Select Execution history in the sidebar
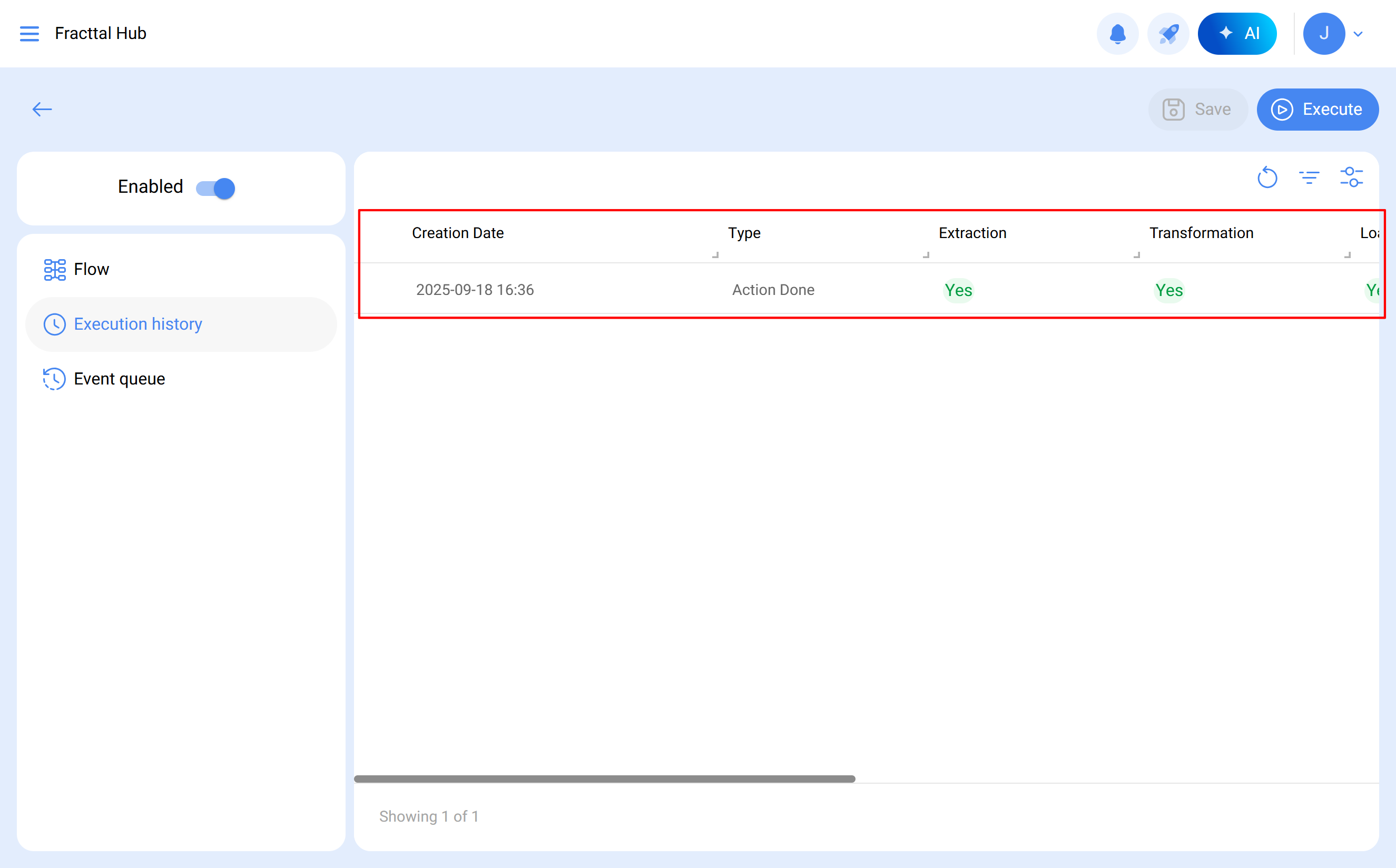The width and height of the screenshot is (1396, 868). coord(138,324)
